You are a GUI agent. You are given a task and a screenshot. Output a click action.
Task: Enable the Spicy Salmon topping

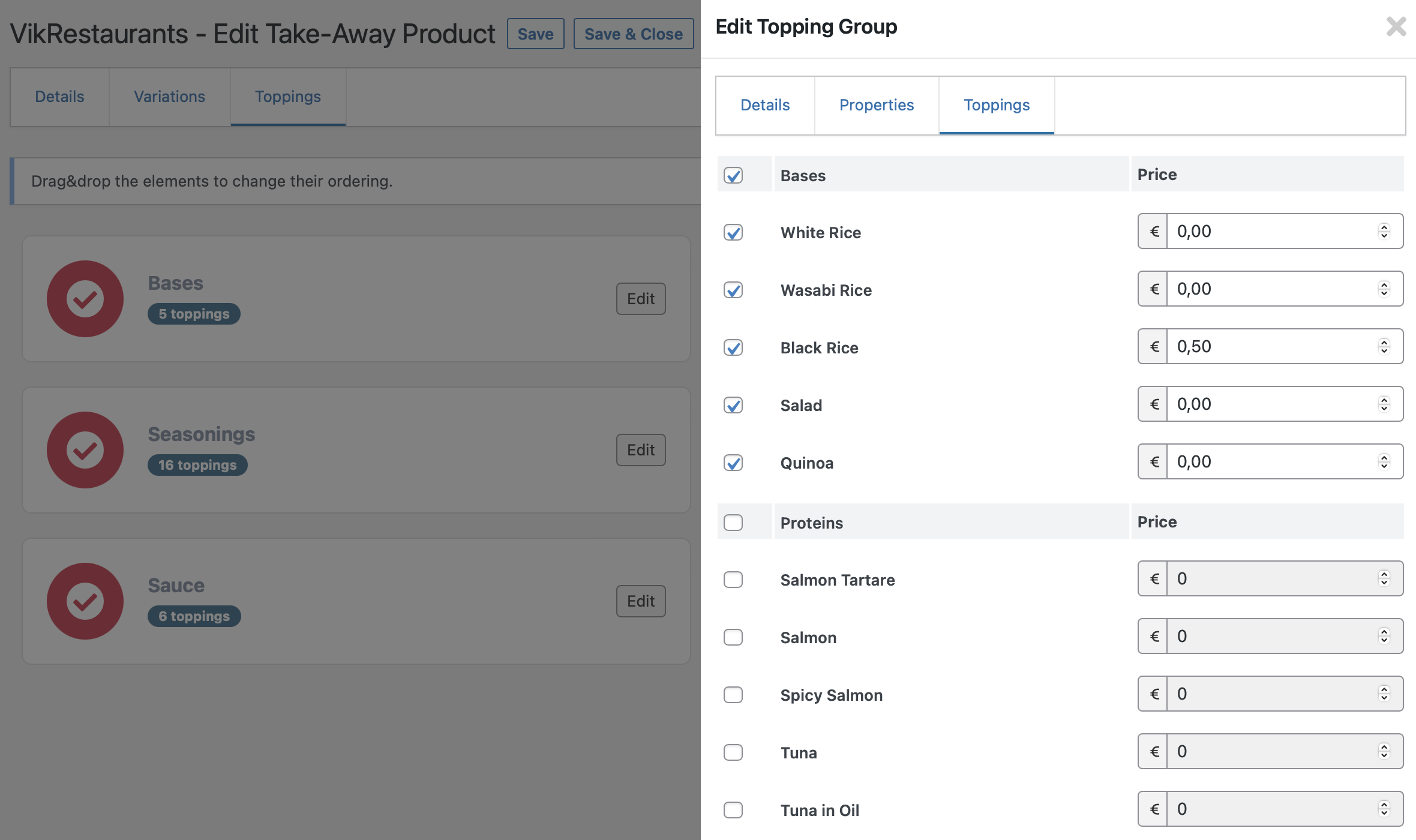coord(733,695)
